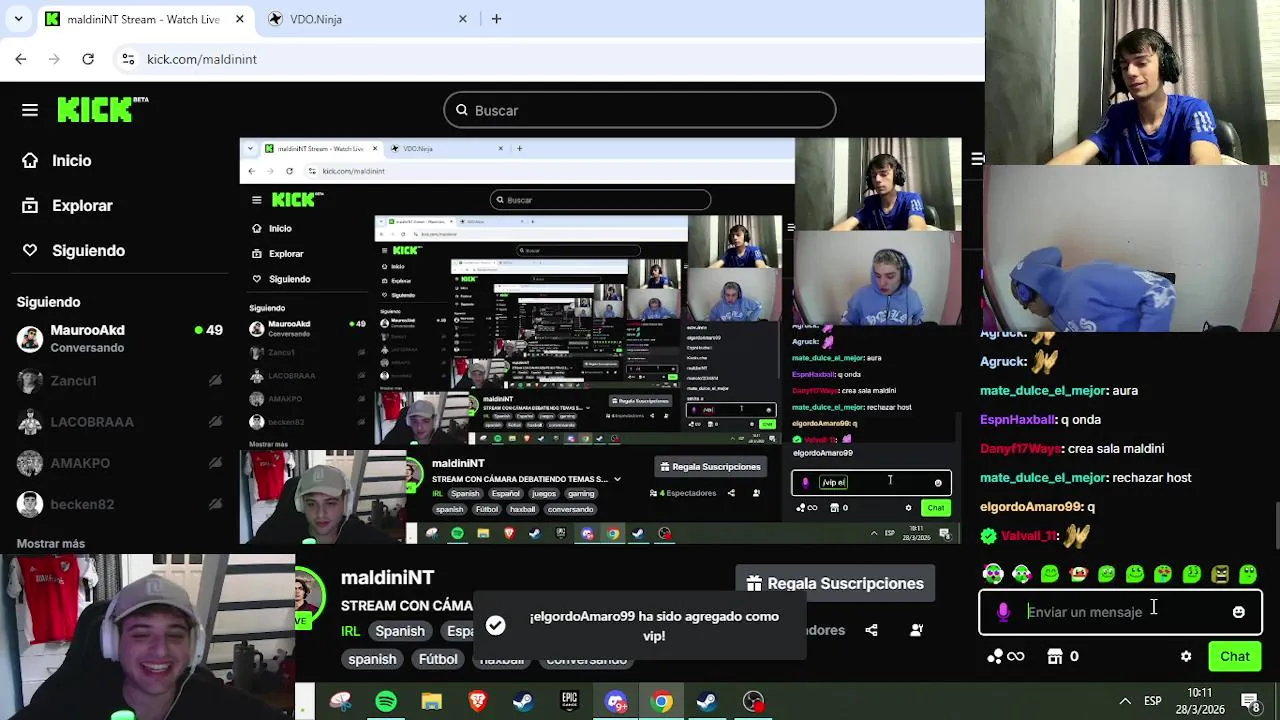Click the green verified badge beside Valvall_11
The image size is (1280, 720).
(x=989, y=536)
